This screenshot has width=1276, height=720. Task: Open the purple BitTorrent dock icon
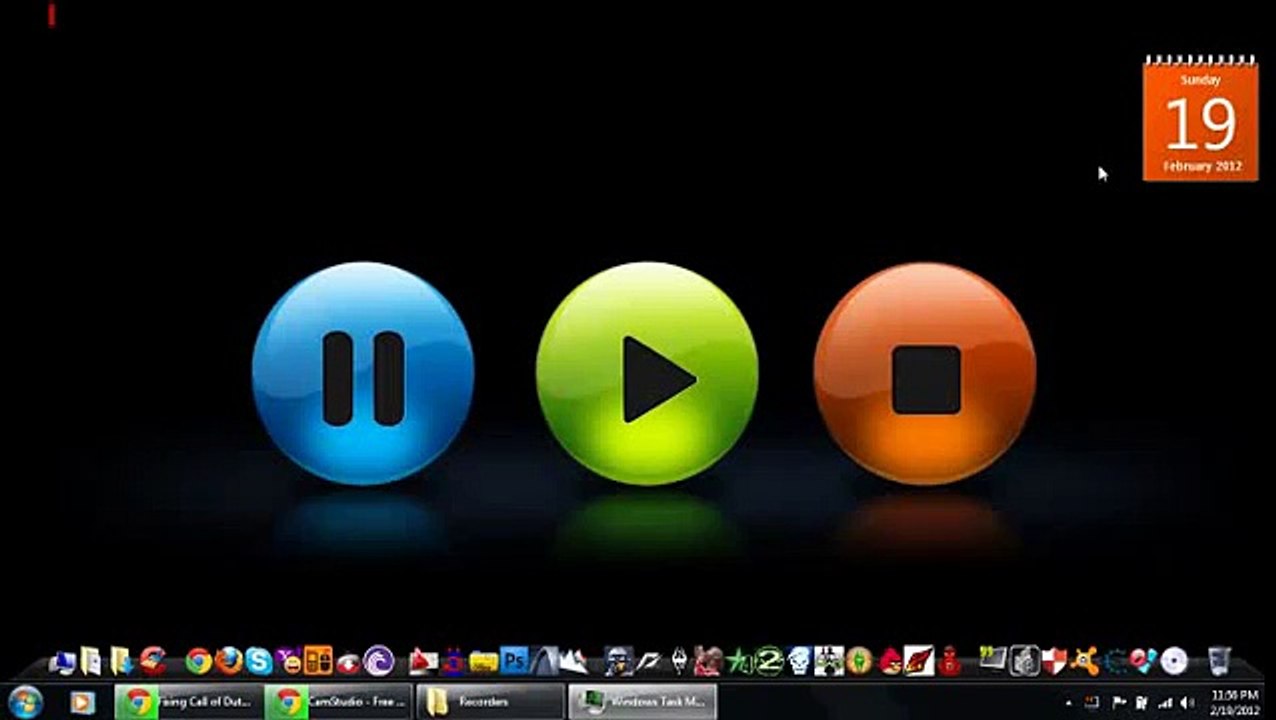pyautogui.click(x=377, y=661)
